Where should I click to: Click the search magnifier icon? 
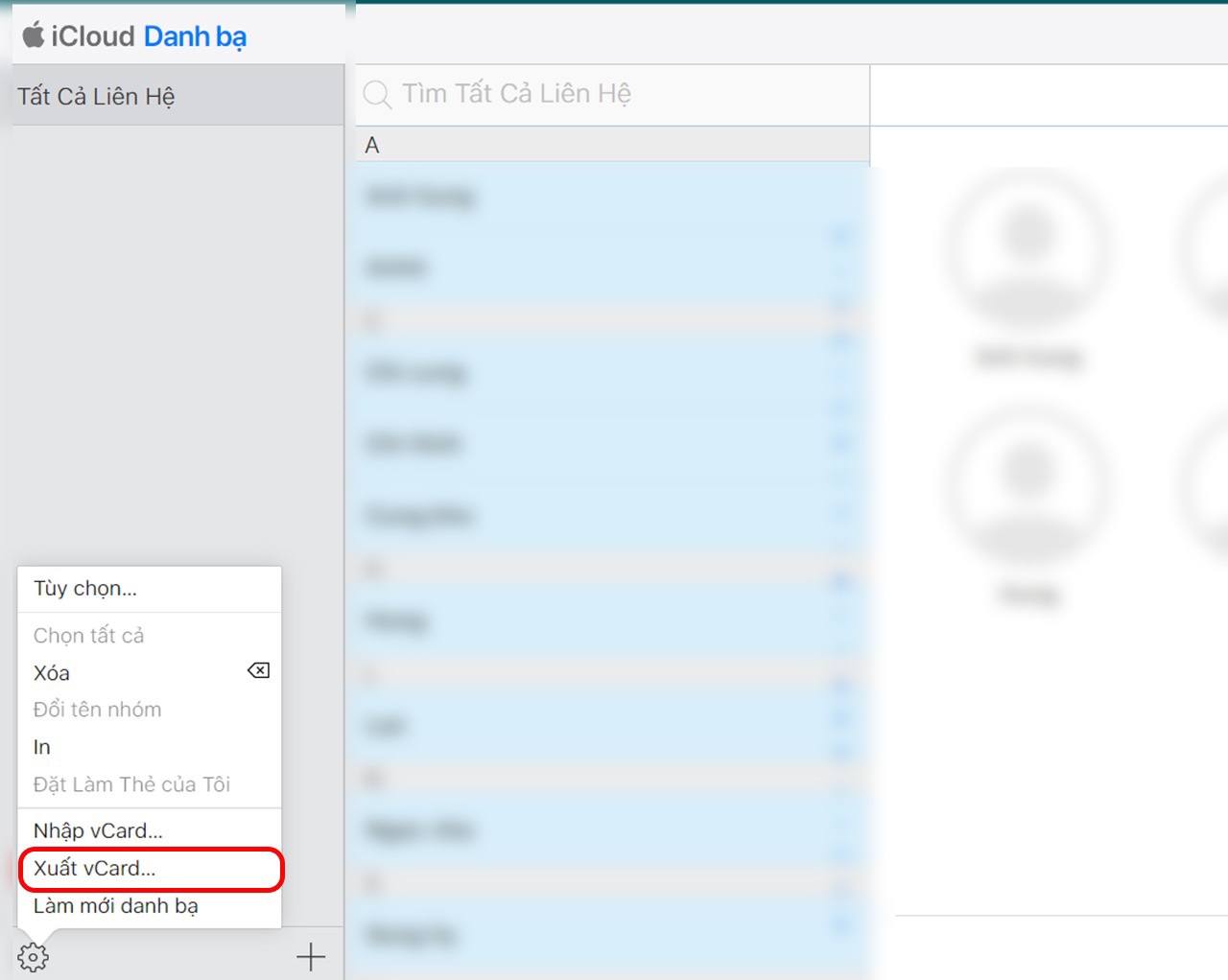377,94
